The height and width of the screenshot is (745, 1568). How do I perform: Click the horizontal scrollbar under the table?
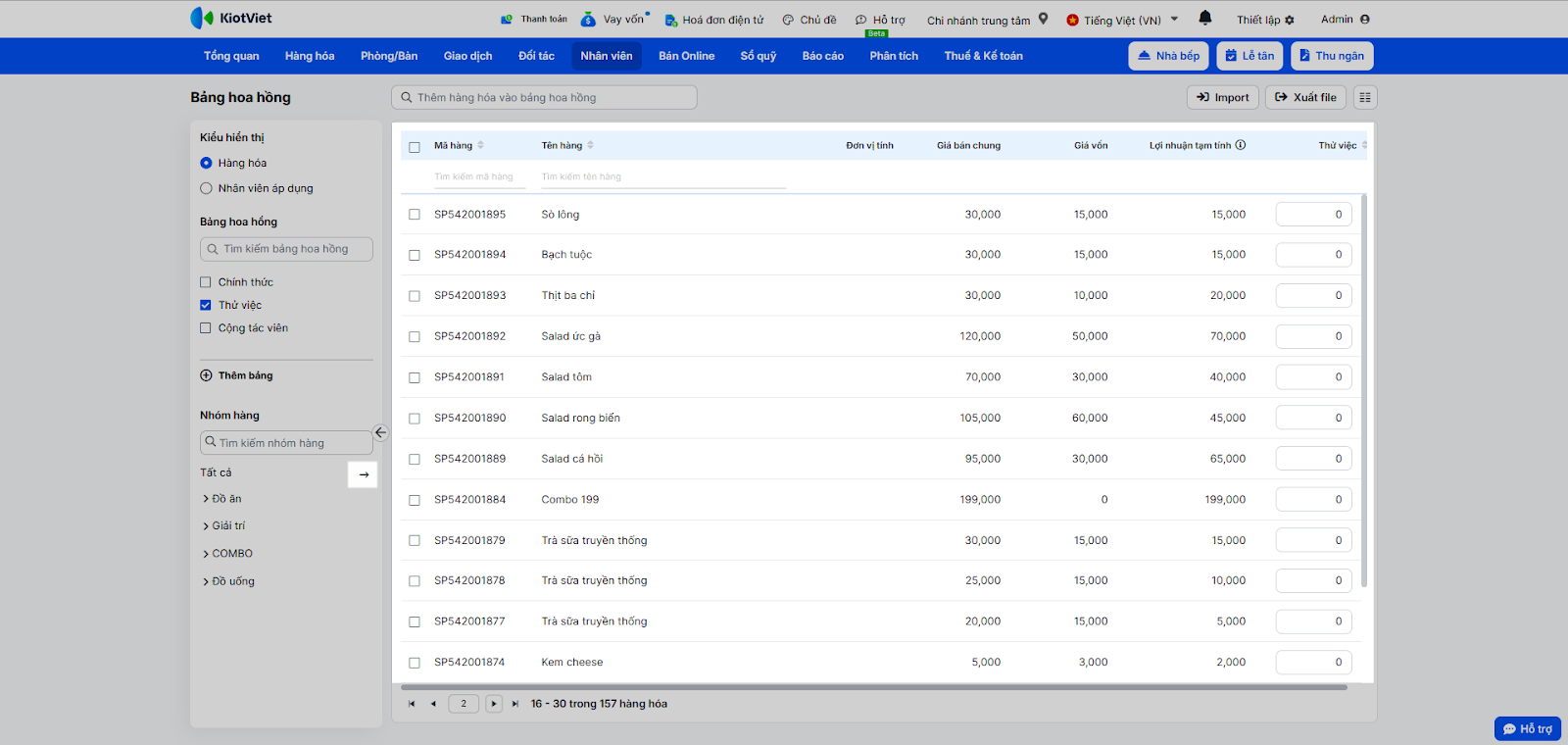(872, 687)
